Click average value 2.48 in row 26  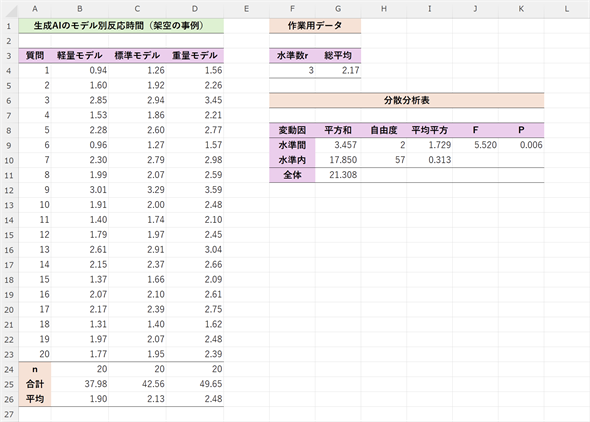coord(195,399)
